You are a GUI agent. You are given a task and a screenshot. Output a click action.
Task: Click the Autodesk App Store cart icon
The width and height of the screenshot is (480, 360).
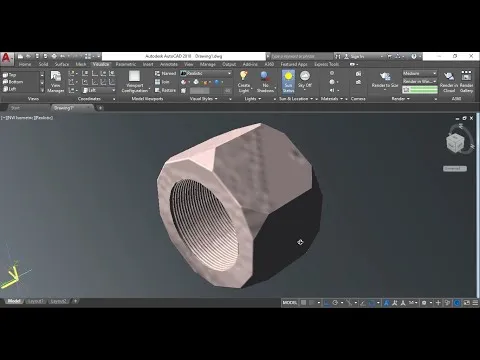389,57
